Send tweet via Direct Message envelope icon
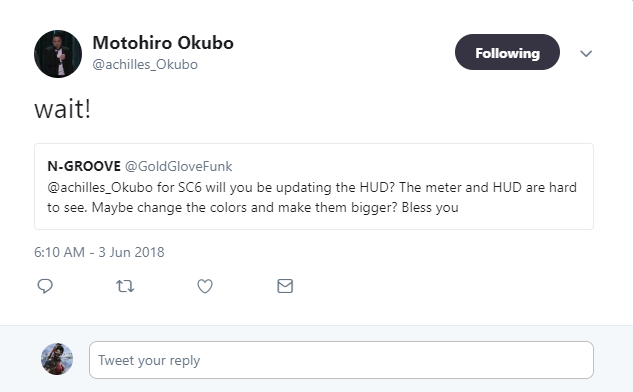 (x=285, y=286)
